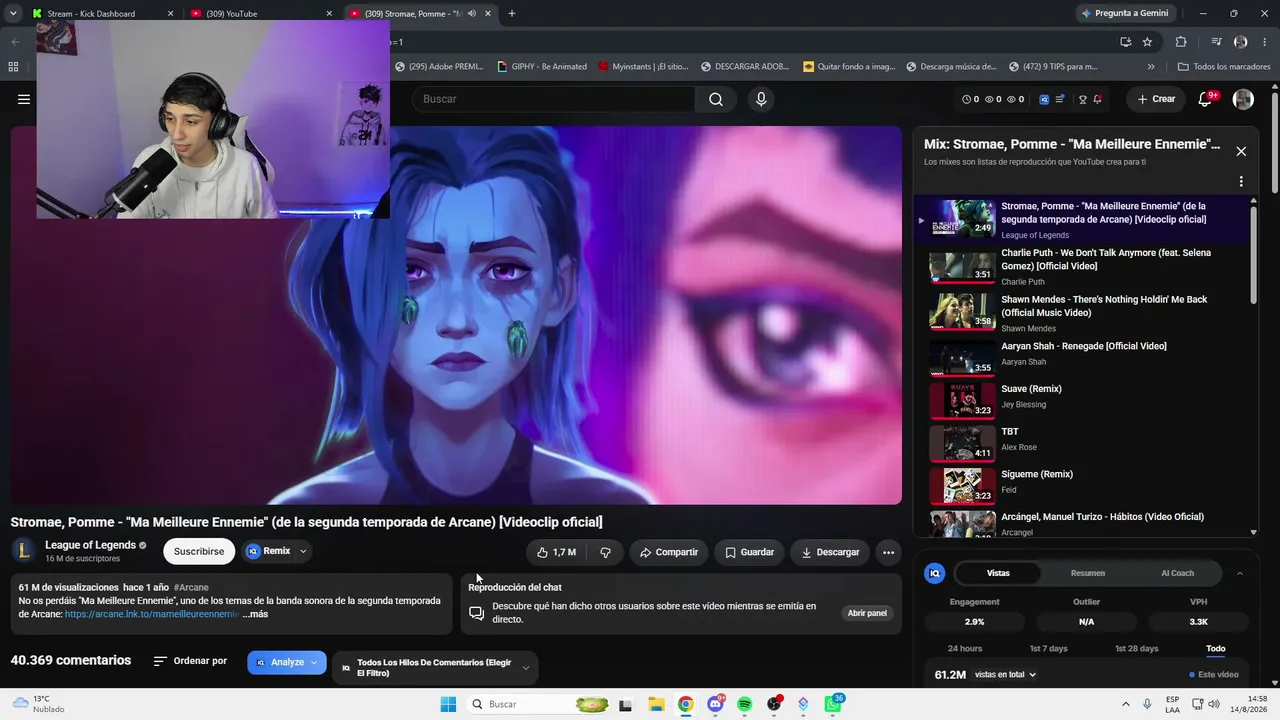Select the 1st 28 days time range
This screenshot has width=1280, height=720.
1137,649
